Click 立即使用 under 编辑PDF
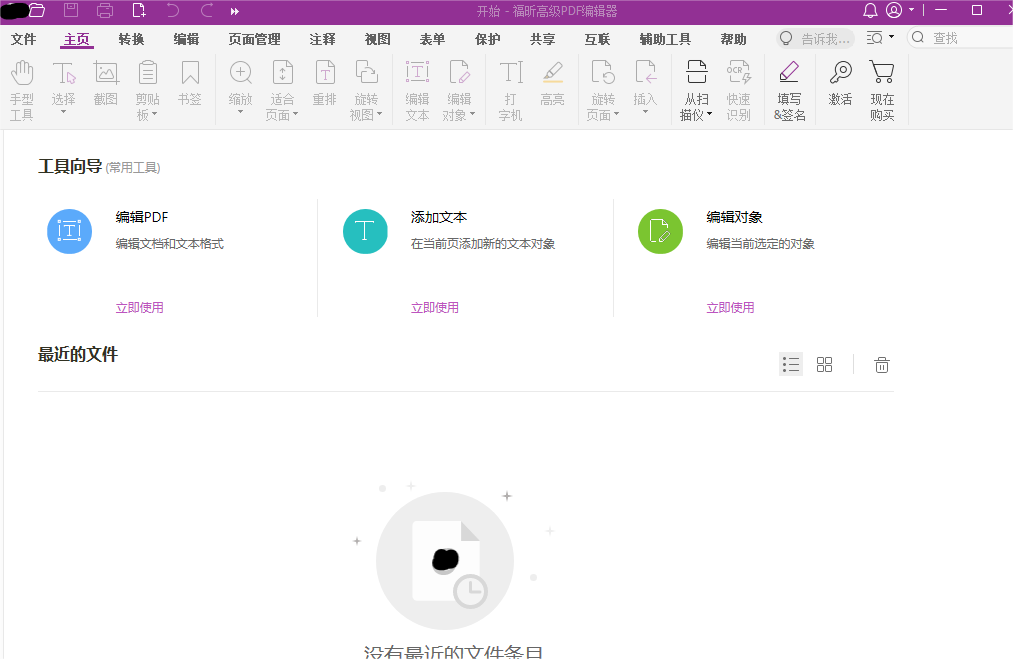The height and width of the screenshot is (659, 1013). 140,307
